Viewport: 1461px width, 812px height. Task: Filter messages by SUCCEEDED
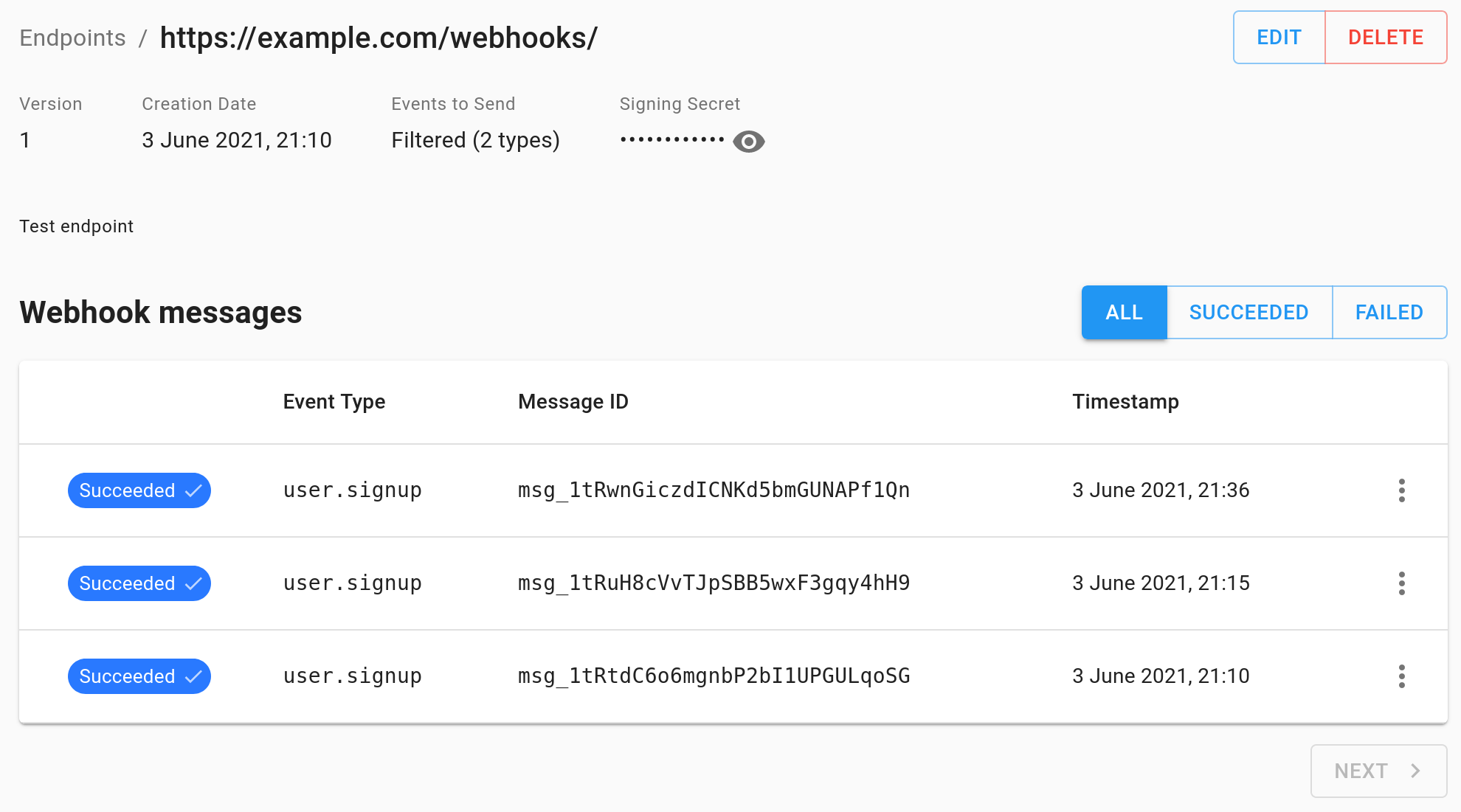point(1248,313)
